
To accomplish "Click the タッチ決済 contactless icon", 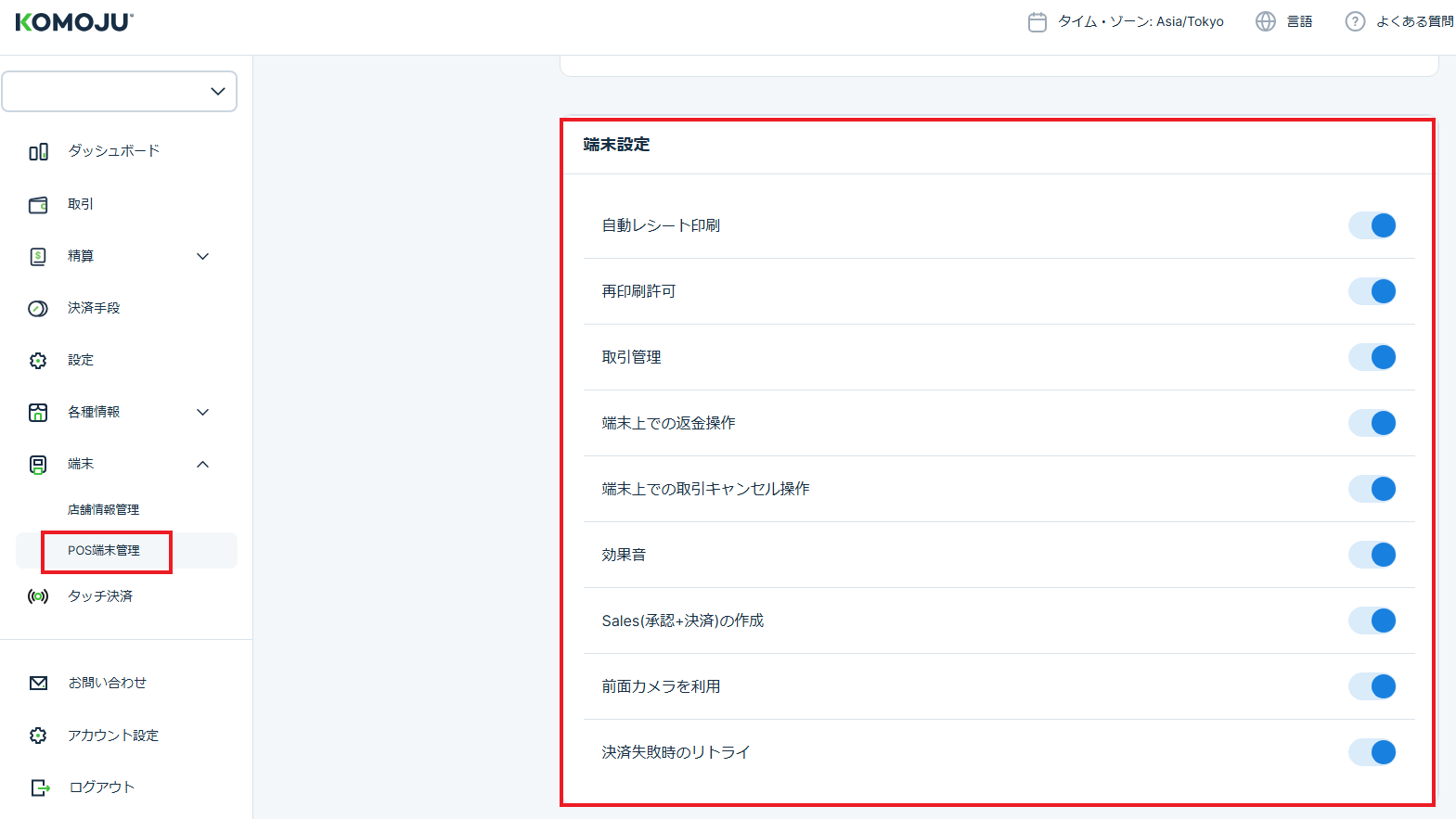I will pos(38,596).
